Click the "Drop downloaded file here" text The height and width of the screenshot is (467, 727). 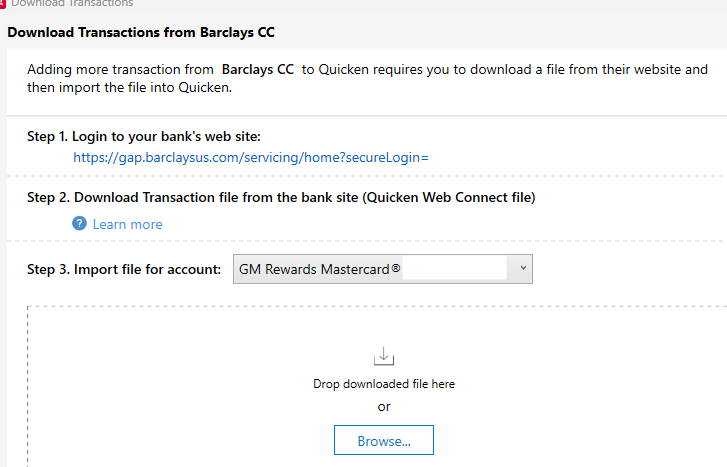(384, 384)
